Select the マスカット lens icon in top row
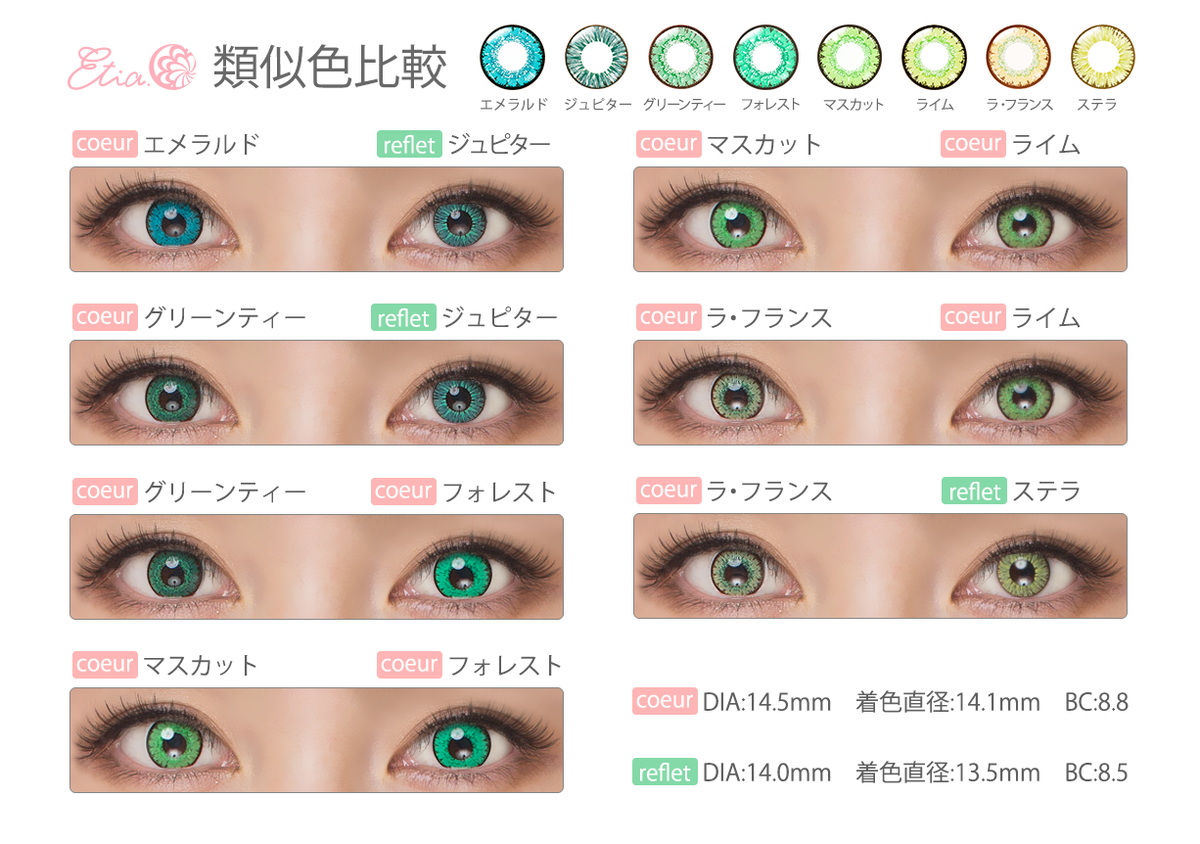Viewport: 1200px width, 844px height. (x=850, y=57)
